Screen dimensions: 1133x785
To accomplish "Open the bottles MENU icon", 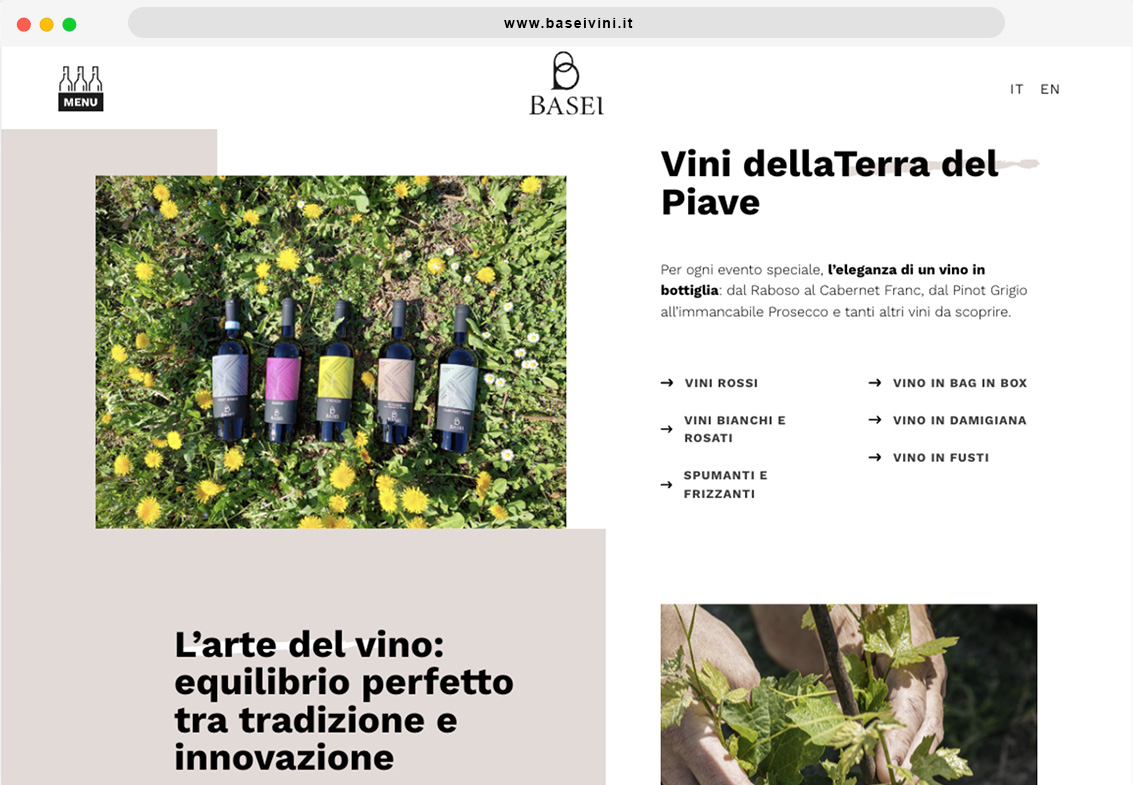I will (x=81, y=88).
